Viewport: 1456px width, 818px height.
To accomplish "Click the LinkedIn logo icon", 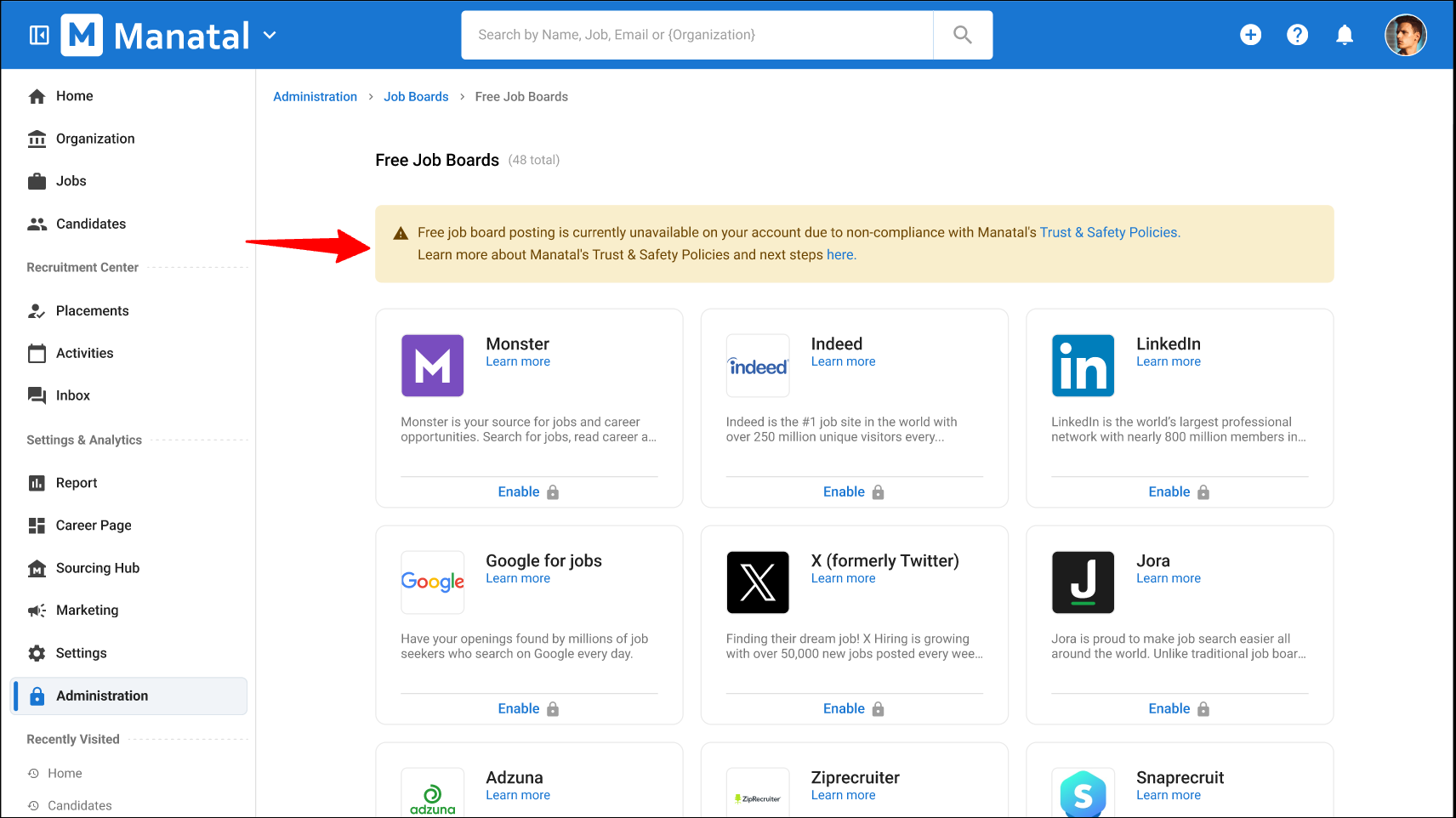I will tap(1083, 366).
